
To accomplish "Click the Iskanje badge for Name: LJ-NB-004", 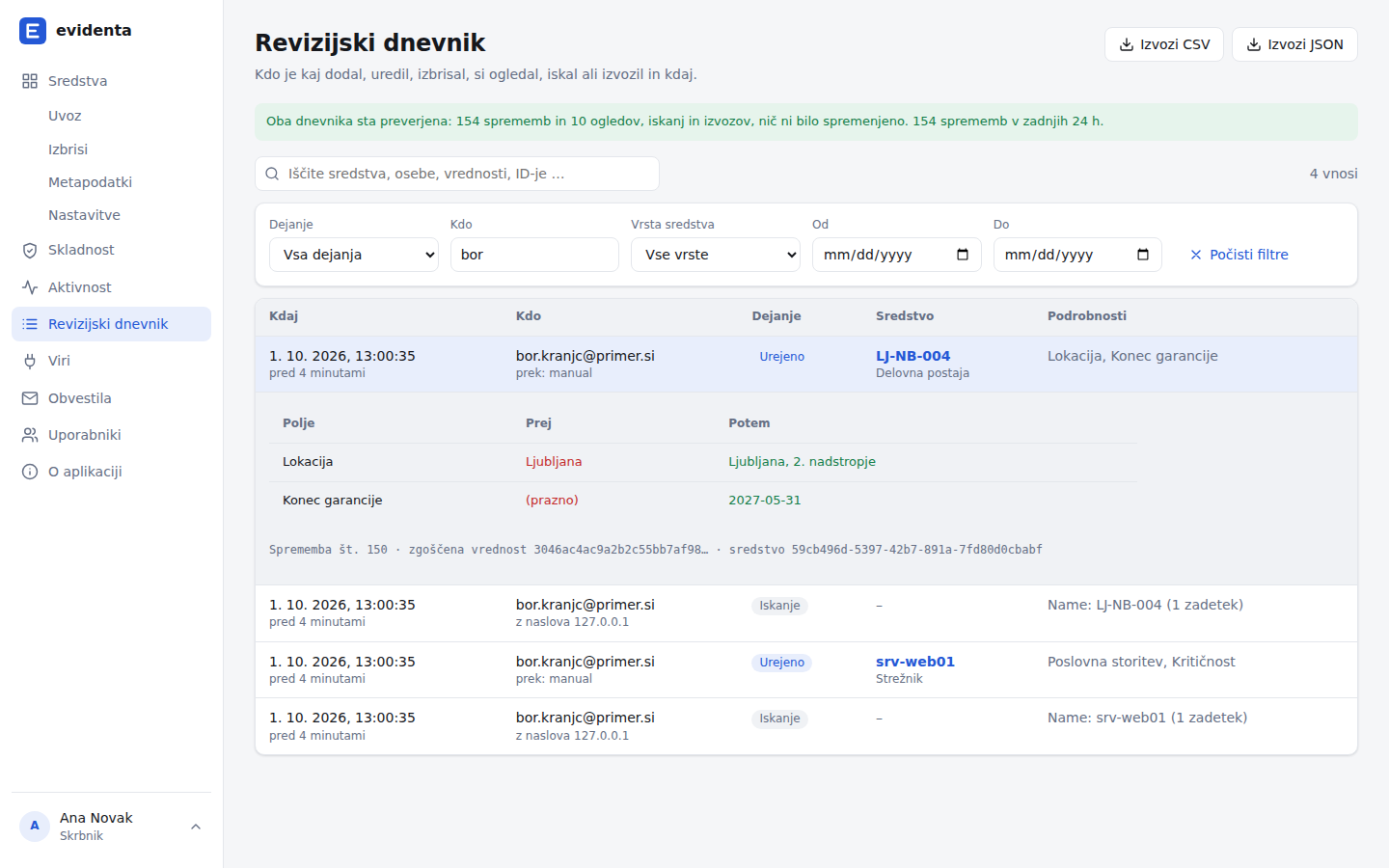I will (779, 606).
